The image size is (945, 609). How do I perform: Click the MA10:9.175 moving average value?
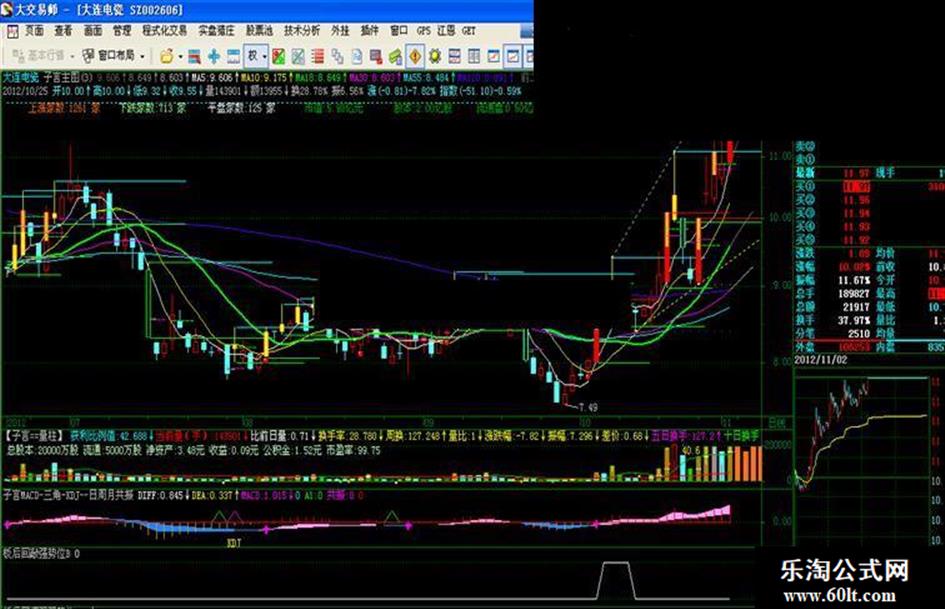[x=264, y=78]
